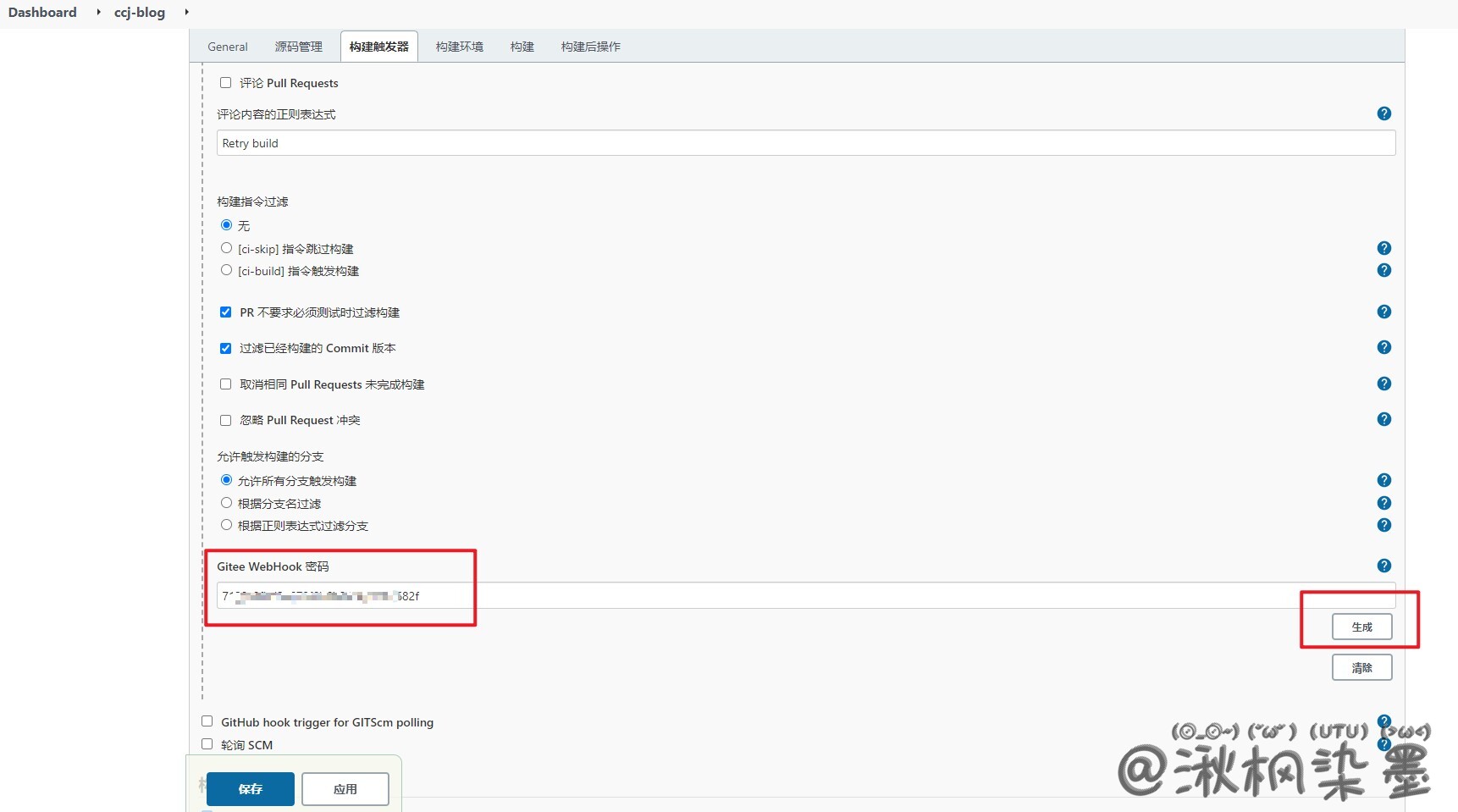The height and width of the screenshot is (812, 1458).
Task: Click the Retry build regex input field
Action: (804, 143)
